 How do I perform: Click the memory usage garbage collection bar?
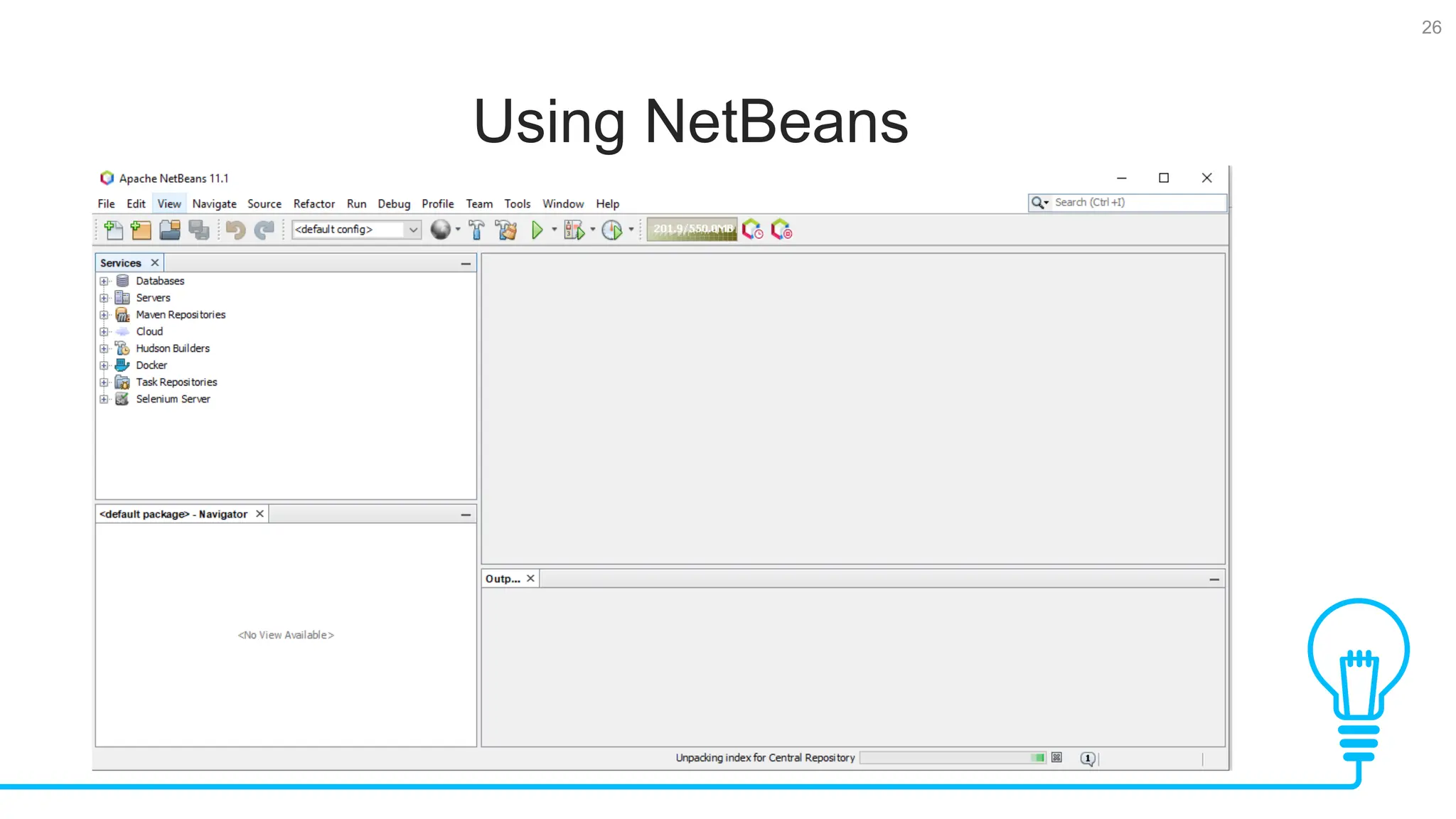(x=692, y=230)
